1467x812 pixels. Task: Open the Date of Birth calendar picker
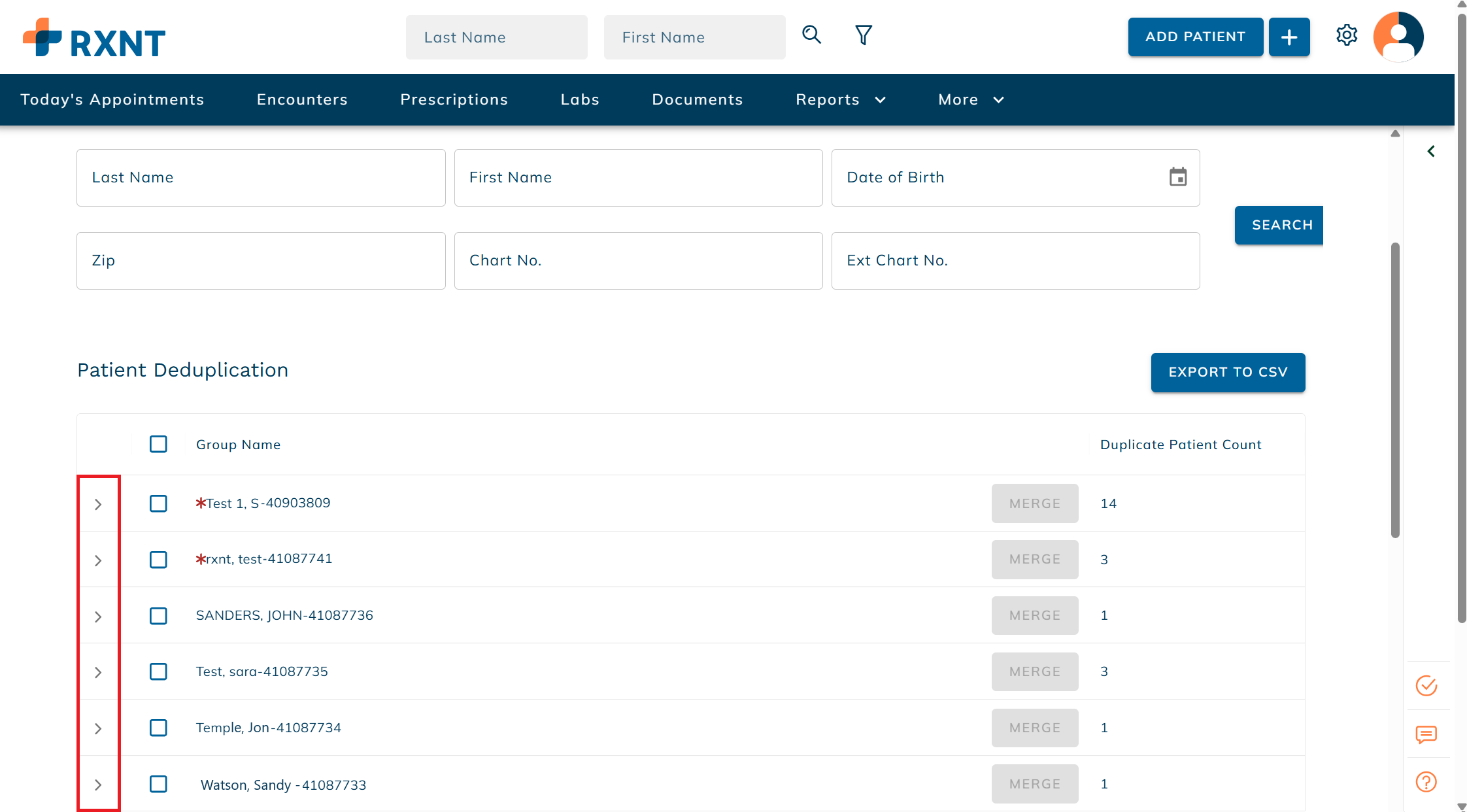pos(1177,177)
